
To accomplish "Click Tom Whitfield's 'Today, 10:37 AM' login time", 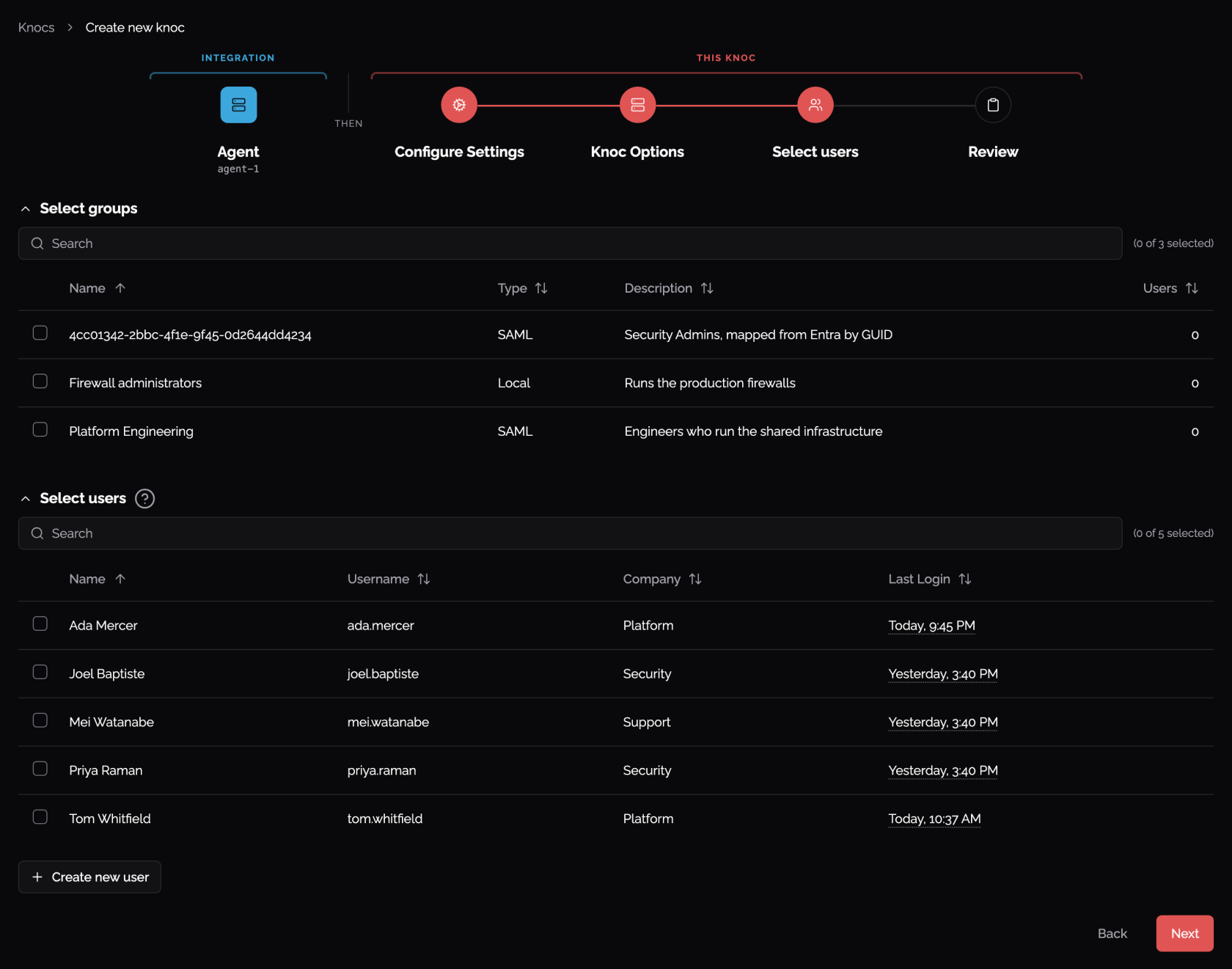I will (x=934, y=819).
